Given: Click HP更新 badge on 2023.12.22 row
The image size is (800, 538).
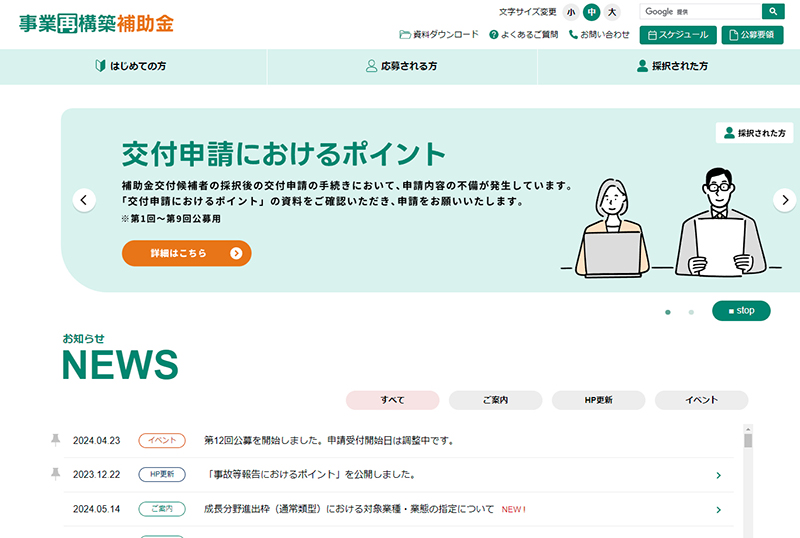Looking at the screenshot, I should point(162,475).
